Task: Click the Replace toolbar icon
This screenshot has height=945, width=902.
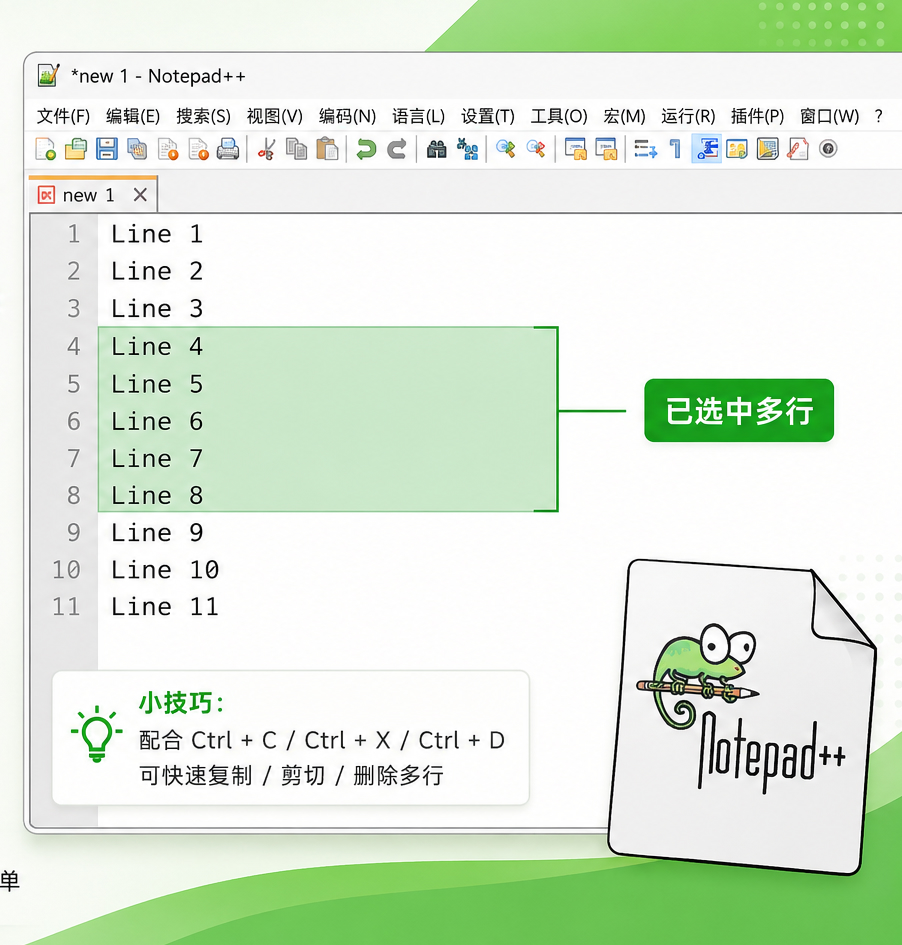Action: click(468, 149)
